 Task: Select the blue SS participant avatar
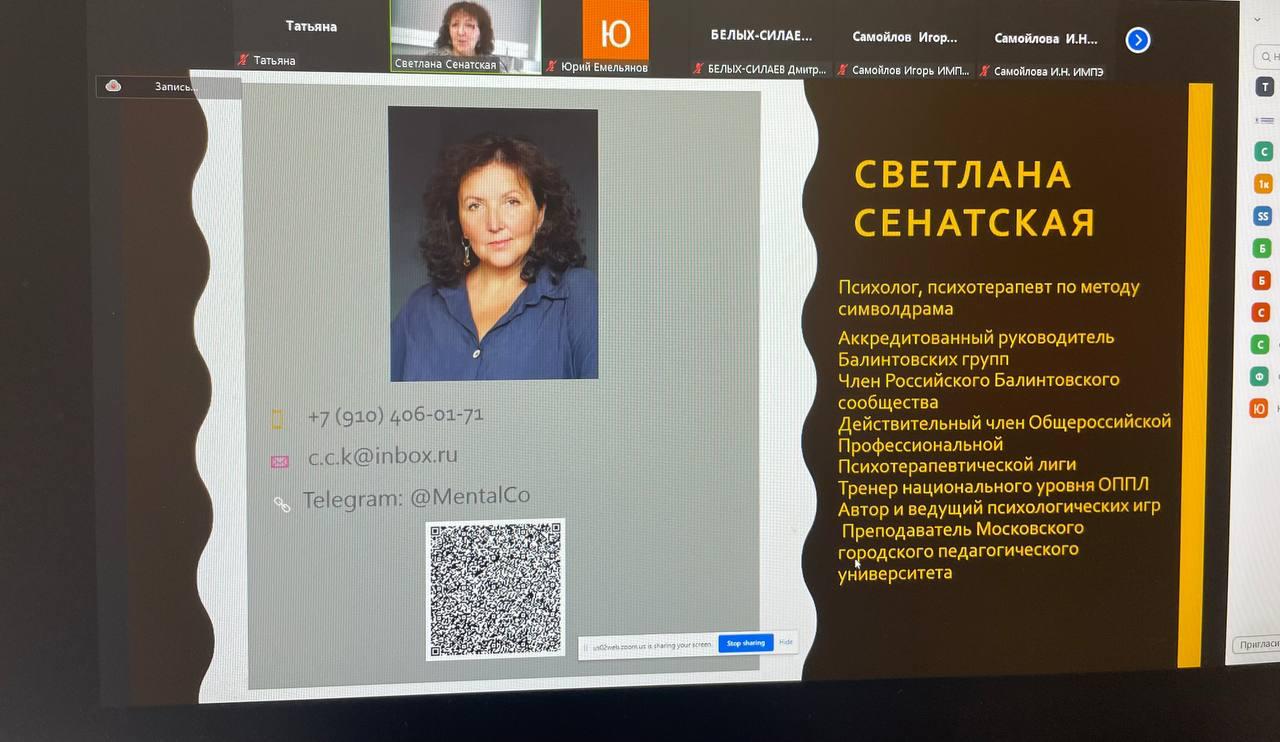[x=1263, y=216]
